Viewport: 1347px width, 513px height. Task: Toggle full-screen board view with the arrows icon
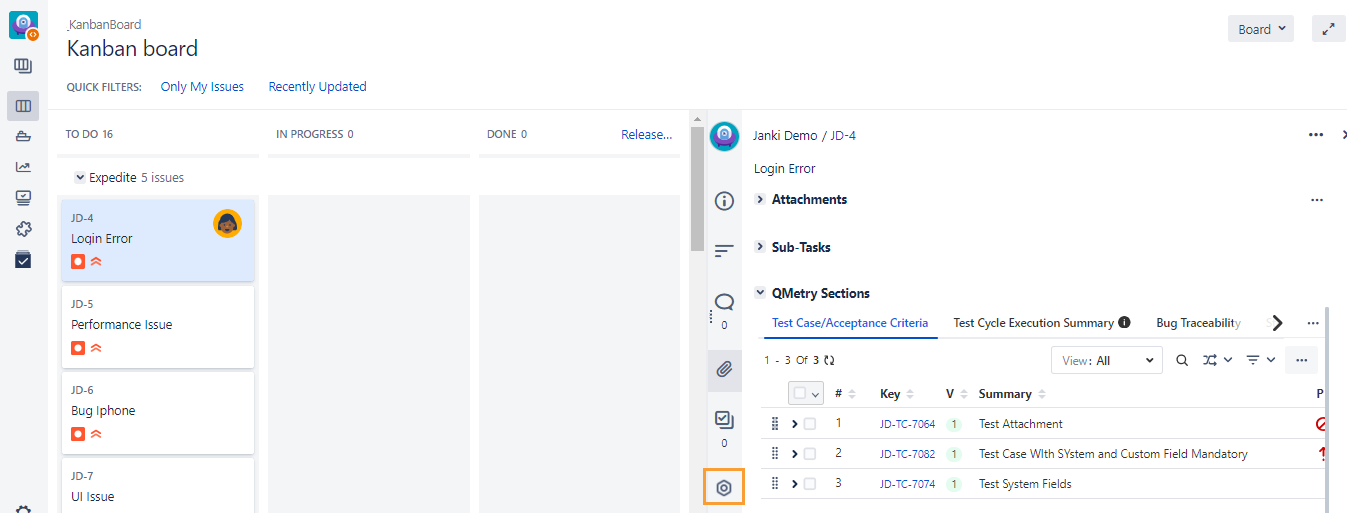1328,29
